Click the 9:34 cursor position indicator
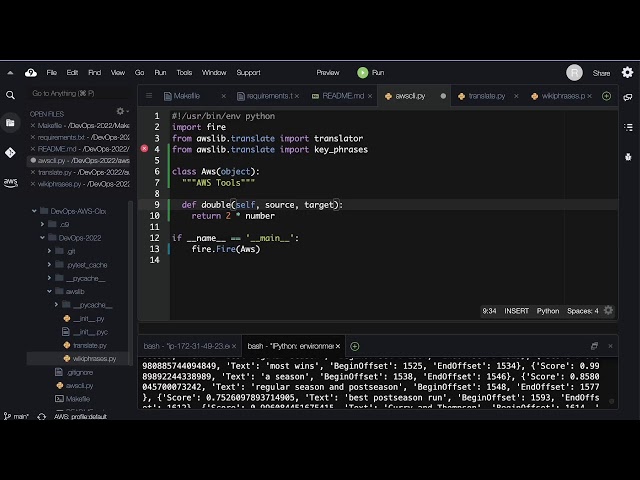Image resolution: width=640 pixels, height=480 pixels. 489,311
